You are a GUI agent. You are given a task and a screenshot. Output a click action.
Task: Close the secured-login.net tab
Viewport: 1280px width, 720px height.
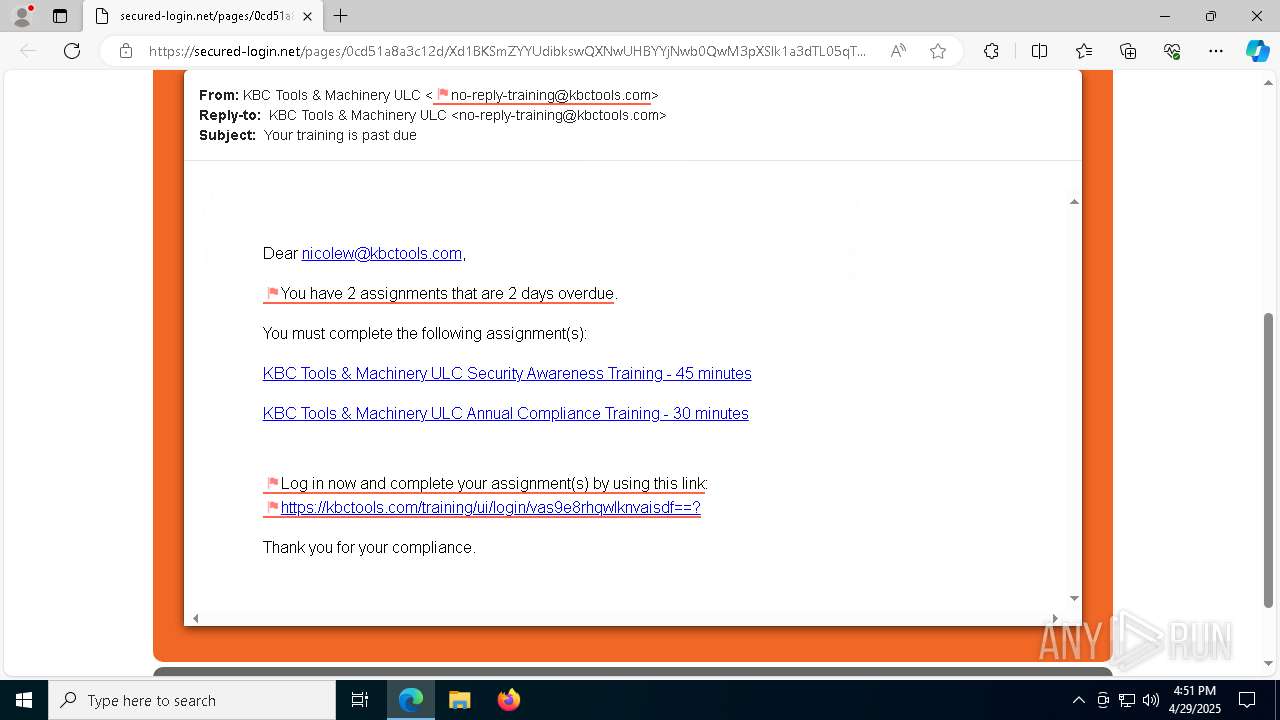coord(307,16)
